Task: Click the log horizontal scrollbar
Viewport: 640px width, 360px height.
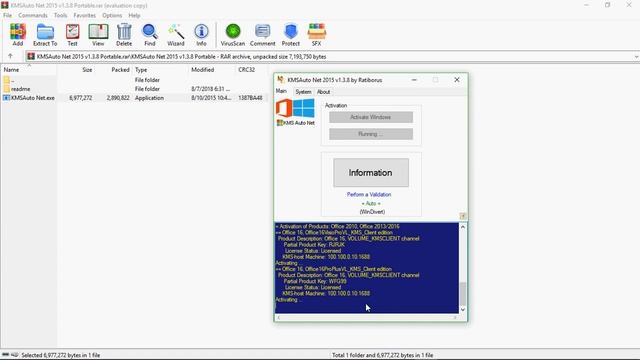Action: click(367, 317)
